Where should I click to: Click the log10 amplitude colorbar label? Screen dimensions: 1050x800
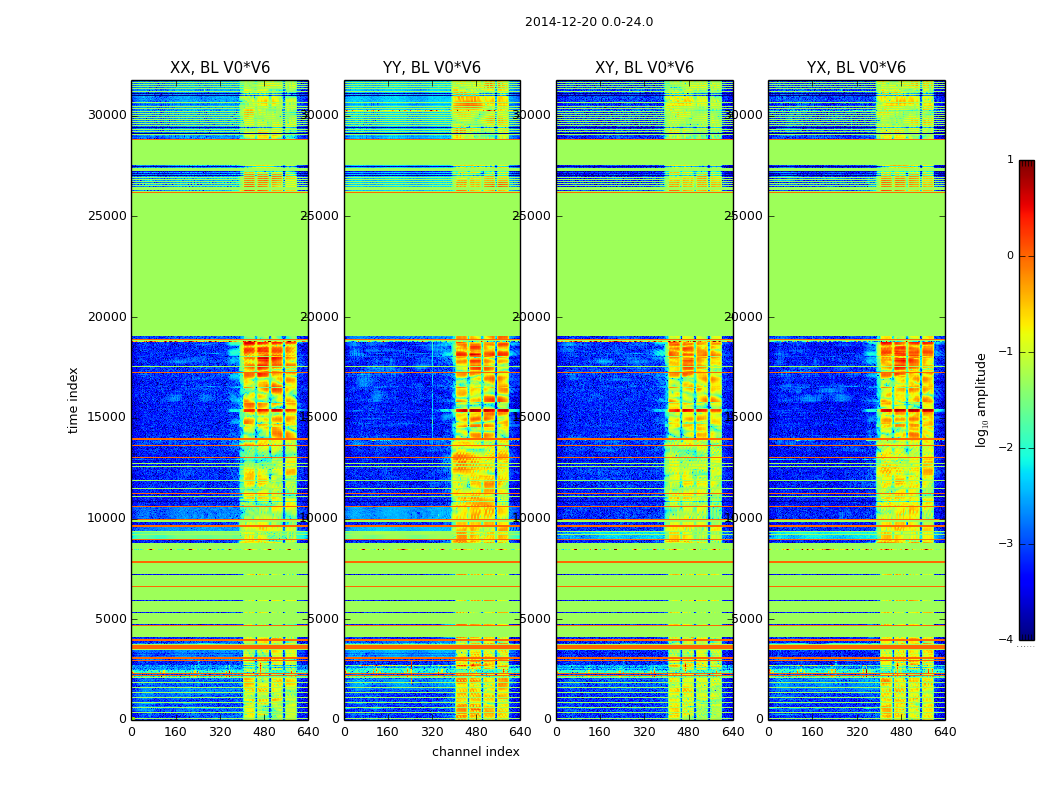pos(981,400)
